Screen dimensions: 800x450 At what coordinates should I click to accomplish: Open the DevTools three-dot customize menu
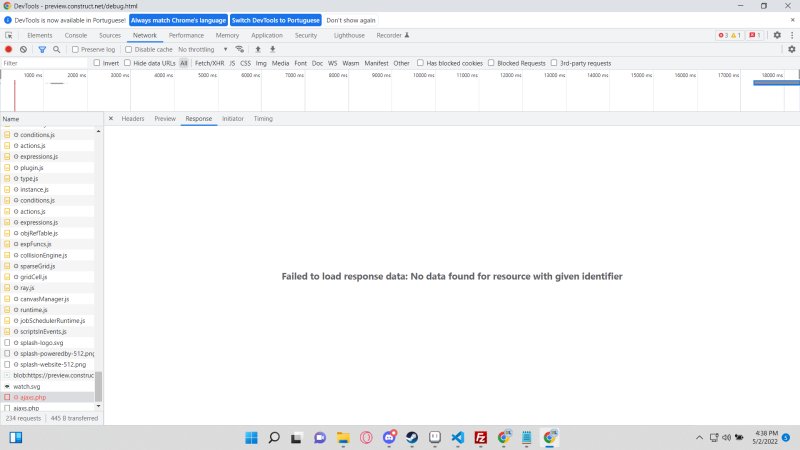790,35
